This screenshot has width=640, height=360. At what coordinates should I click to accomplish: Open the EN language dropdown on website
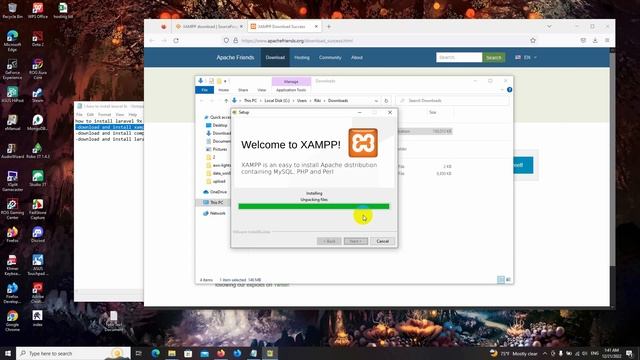point(526,58)
